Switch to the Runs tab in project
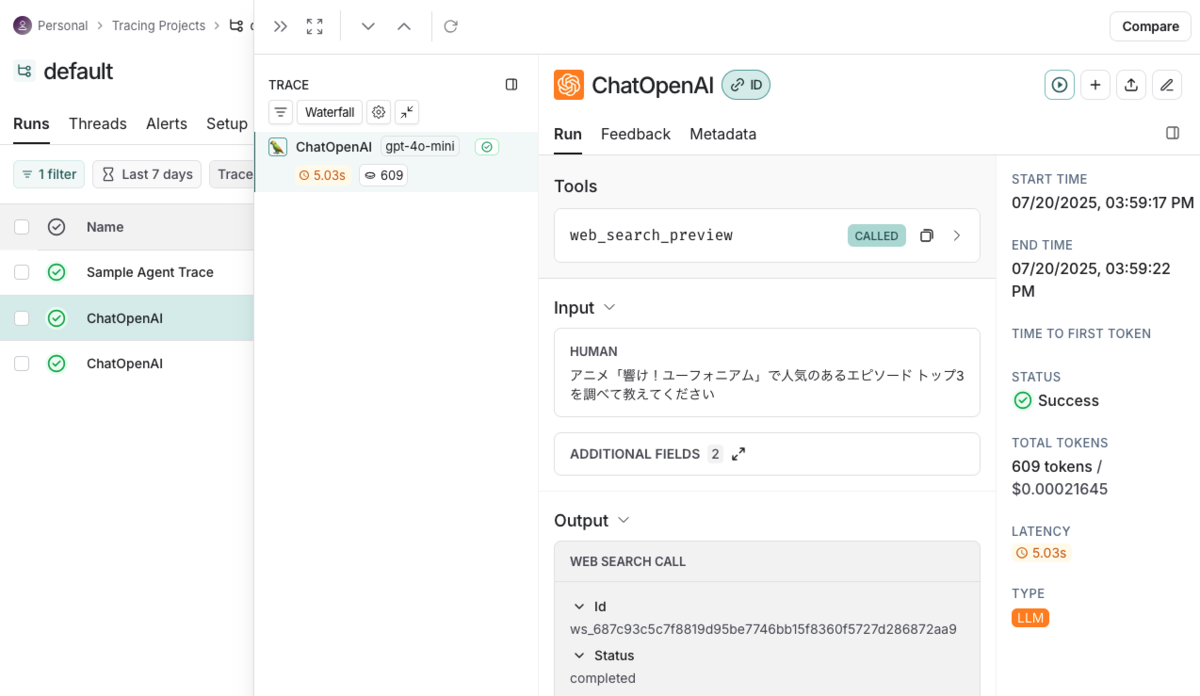The image size is (1200, 696). click(x=31, y=124)
